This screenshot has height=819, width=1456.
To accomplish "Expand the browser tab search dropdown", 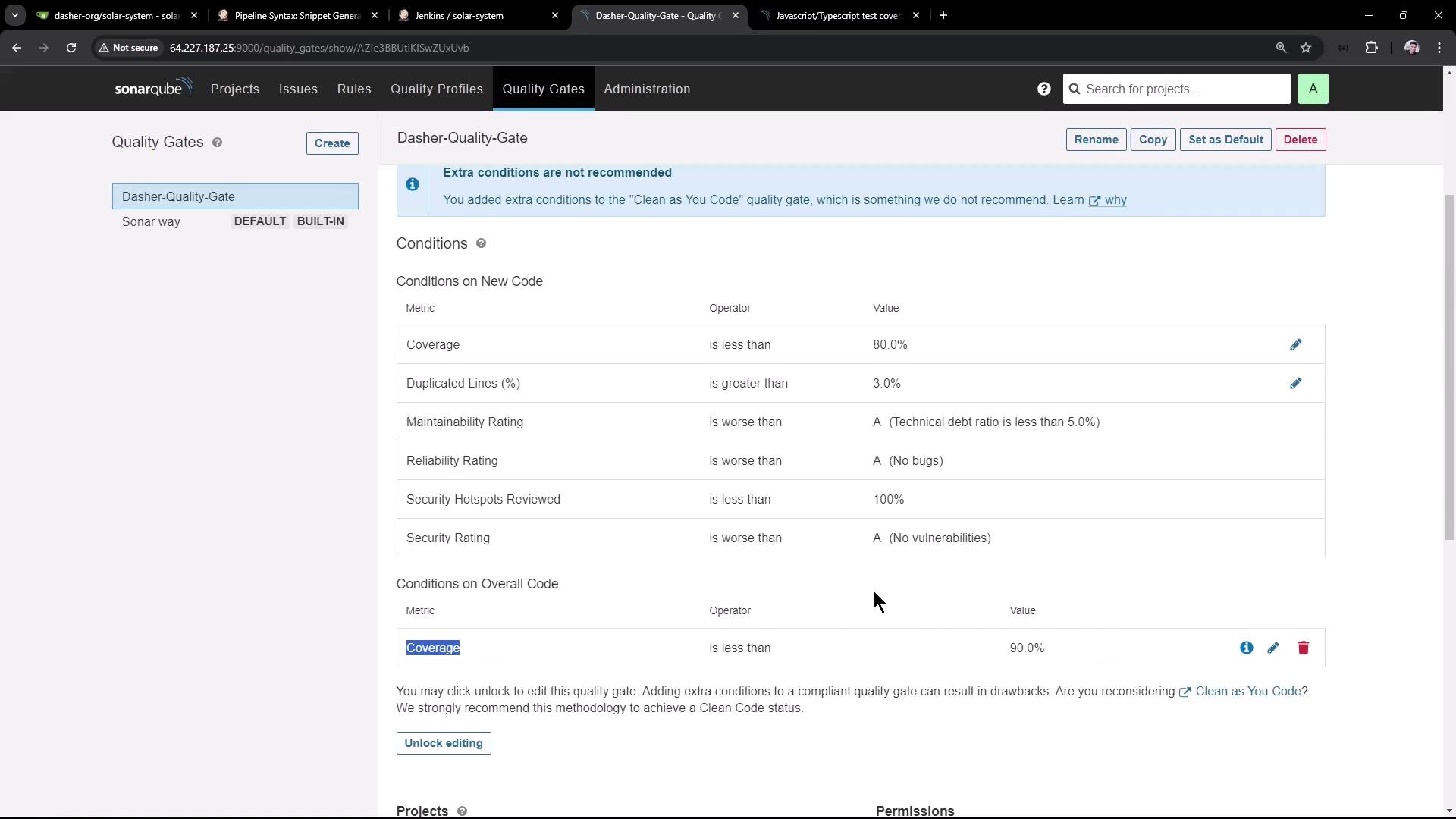I will click(14, 15).
